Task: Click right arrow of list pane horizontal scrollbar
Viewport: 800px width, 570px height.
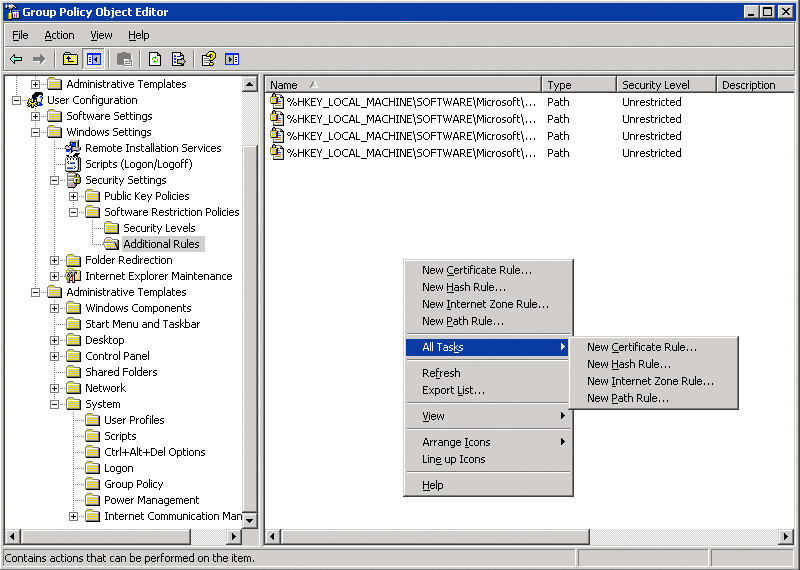Action: coord(786,536)
